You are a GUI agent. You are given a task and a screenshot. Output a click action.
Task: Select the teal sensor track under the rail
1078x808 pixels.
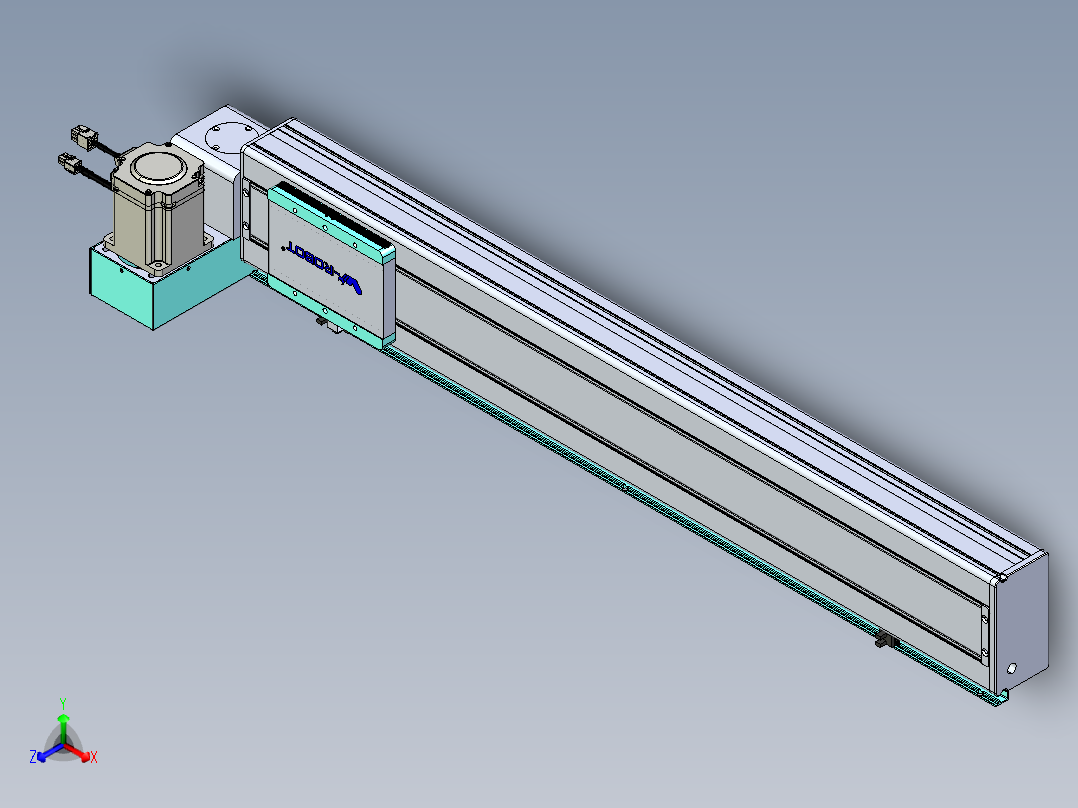tap(622, 490)
